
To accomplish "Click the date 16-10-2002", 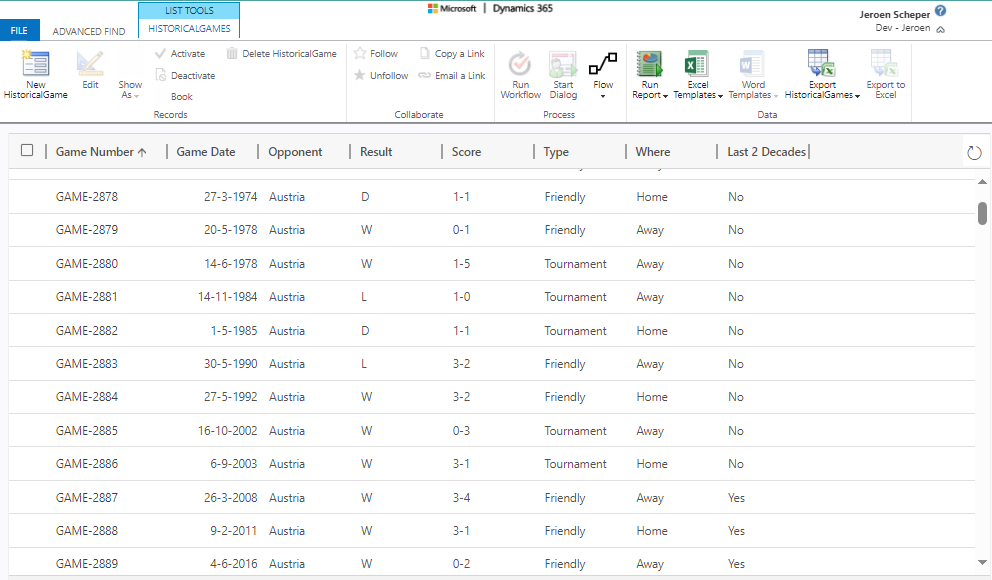I will [227, 431].
